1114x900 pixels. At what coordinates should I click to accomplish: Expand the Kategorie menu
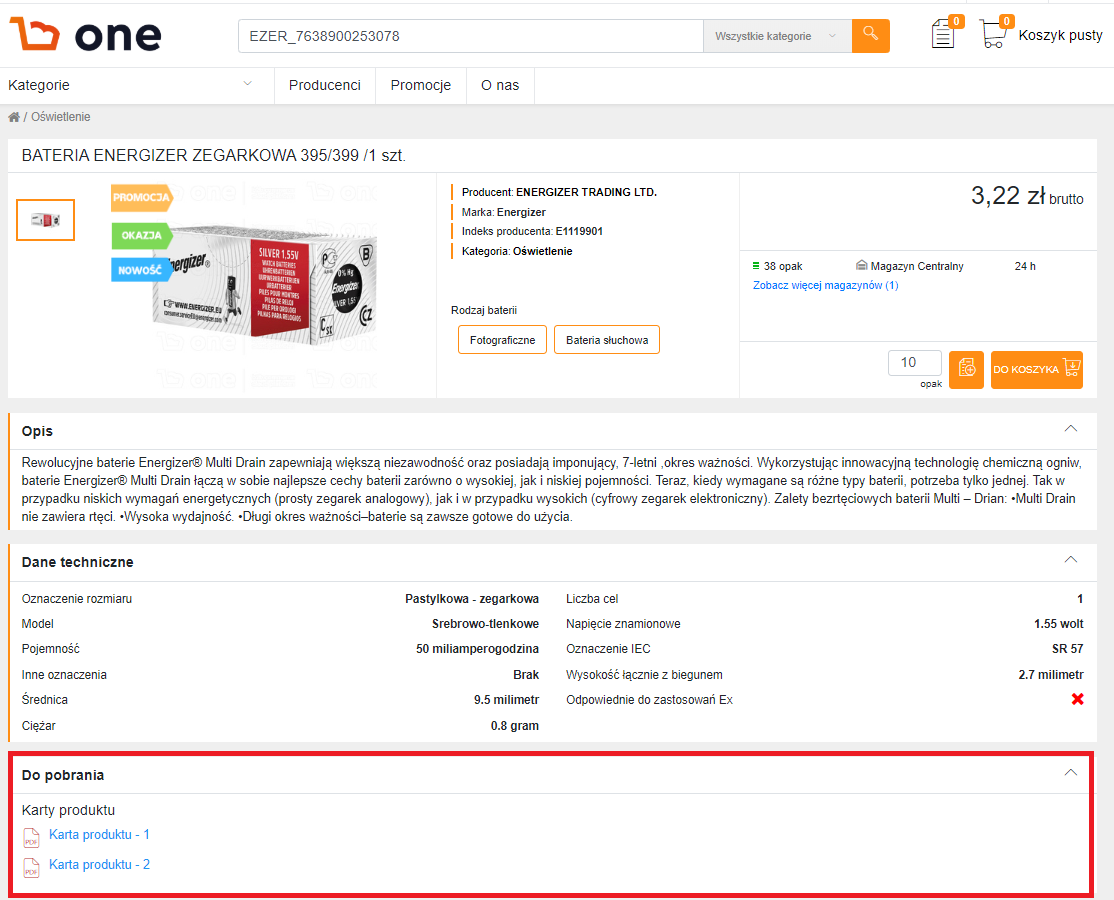tap(129, 85)
